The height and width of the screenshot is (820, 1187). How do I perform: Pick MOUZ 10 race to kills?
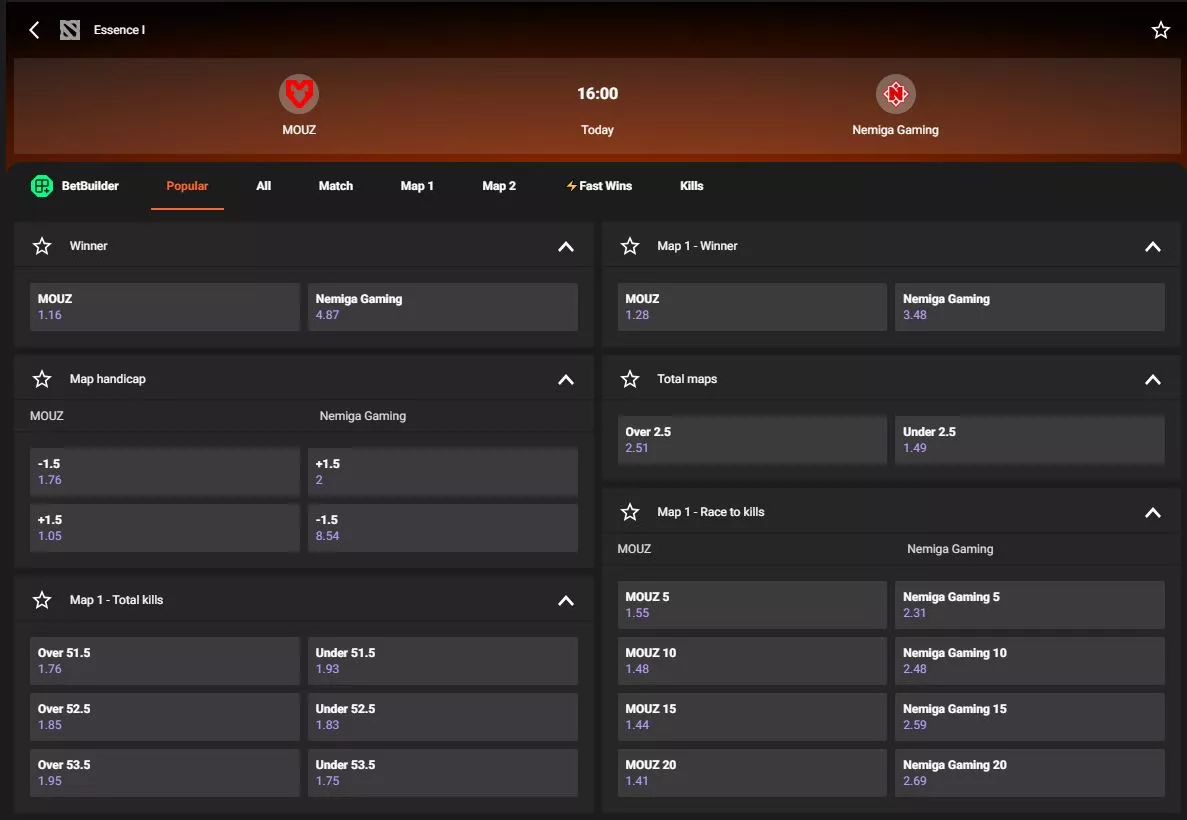click(752, 661)
